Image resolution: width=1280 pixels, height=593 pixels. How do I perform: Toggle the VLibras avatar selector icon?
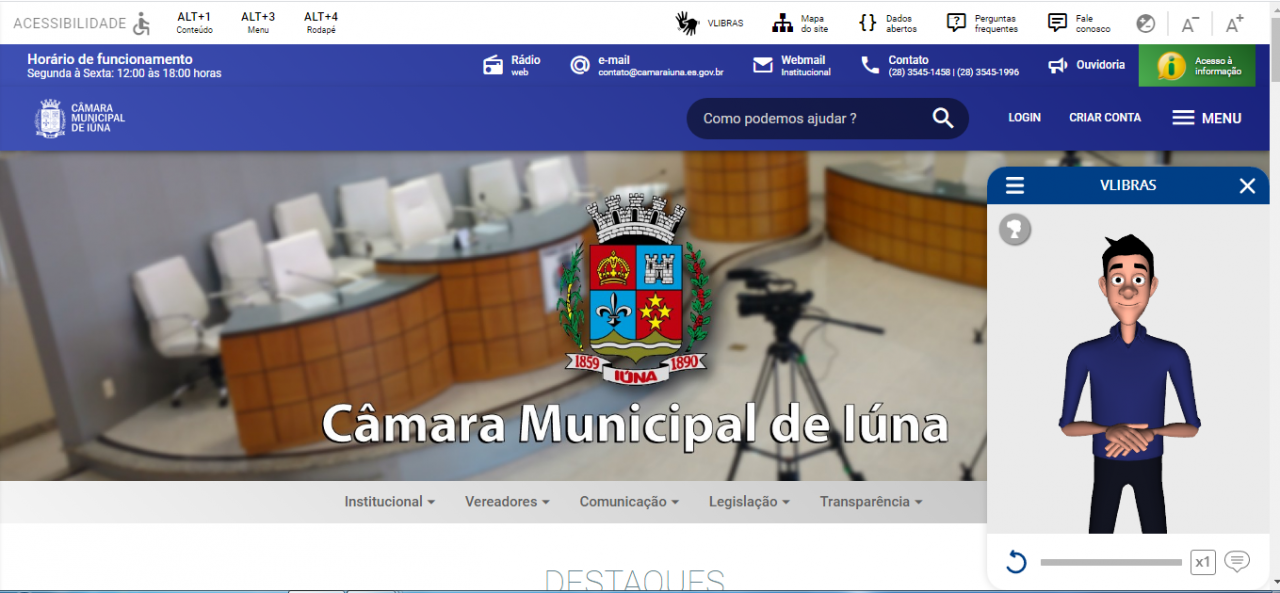click(x=1015, y=230)
